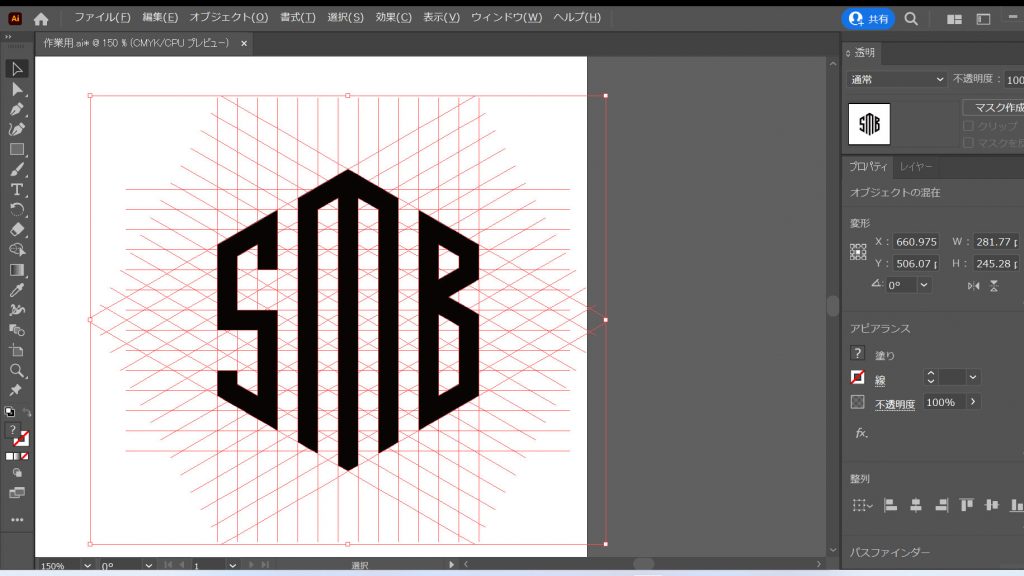Image resolution: width=1024 pixels, height=576 pixels.
Task: Align objects to vertical center
Action: click(991, 505)
